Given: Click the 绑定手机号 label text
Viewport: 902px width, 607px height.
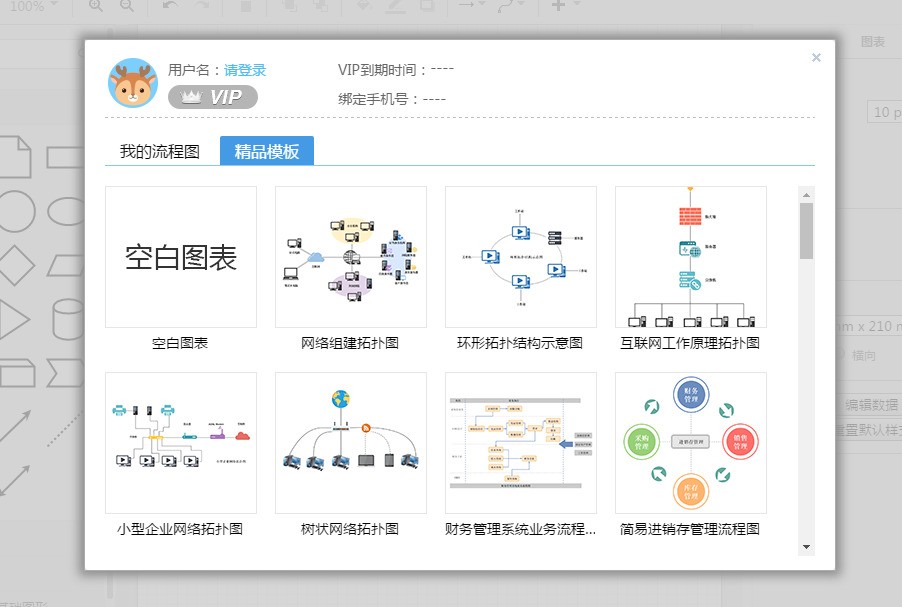Looking at the screenshot, I should coord(379,99).
